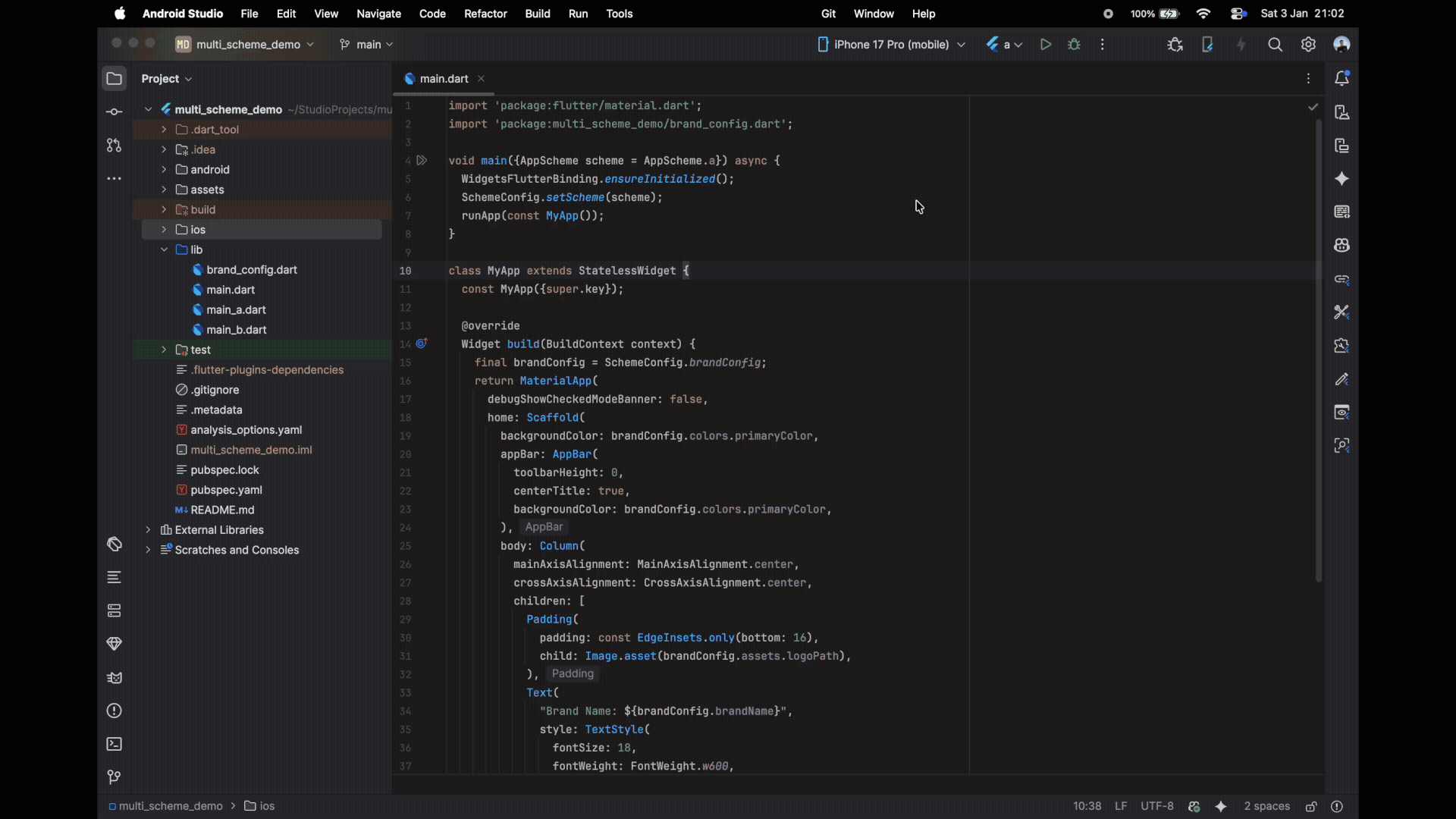Click the line position 10:38 indicator
1456x819 pixels.
click(x=1087, y=806)
